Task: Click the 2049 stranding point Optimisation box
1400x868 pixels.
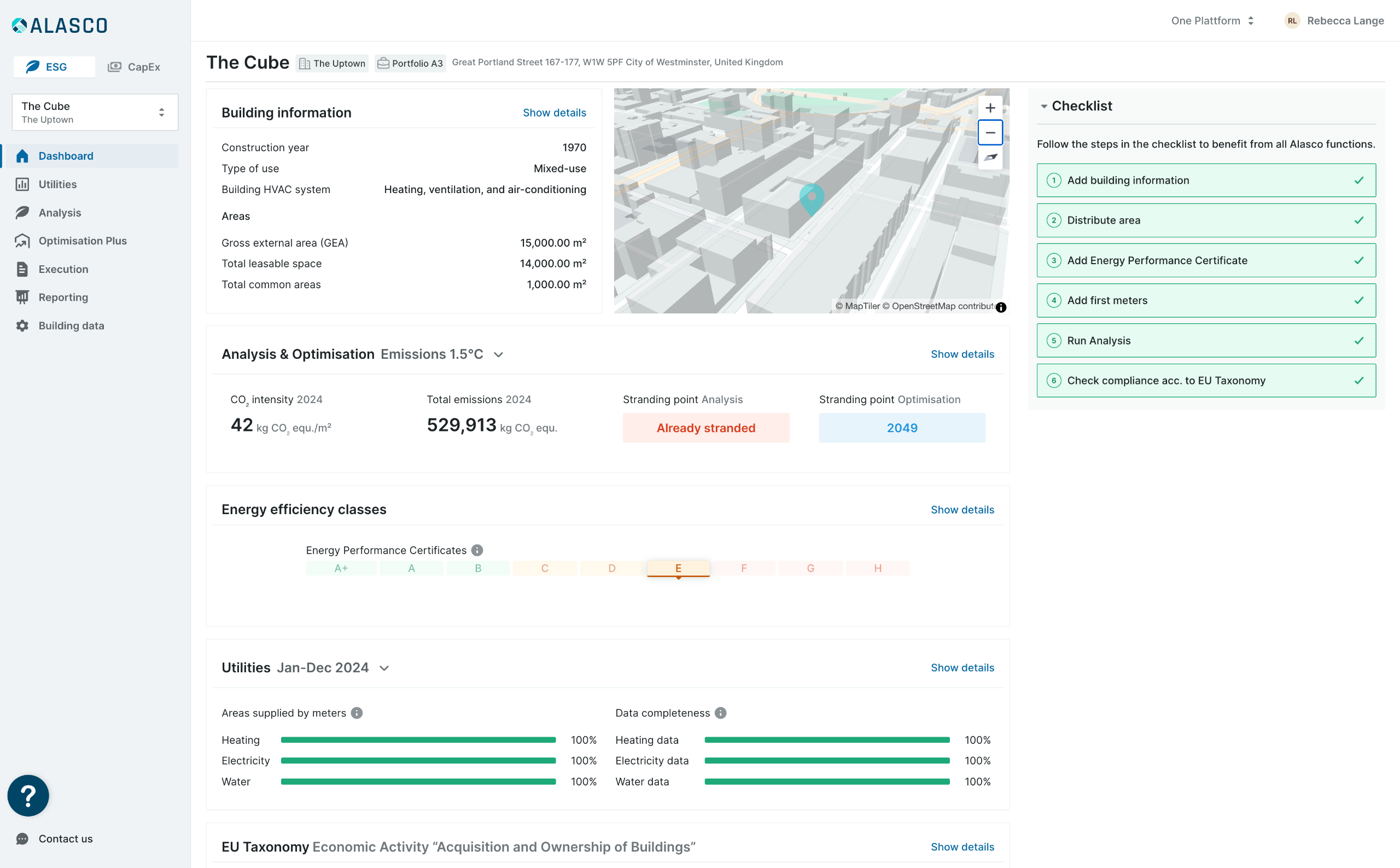Action: coord(901,428)
